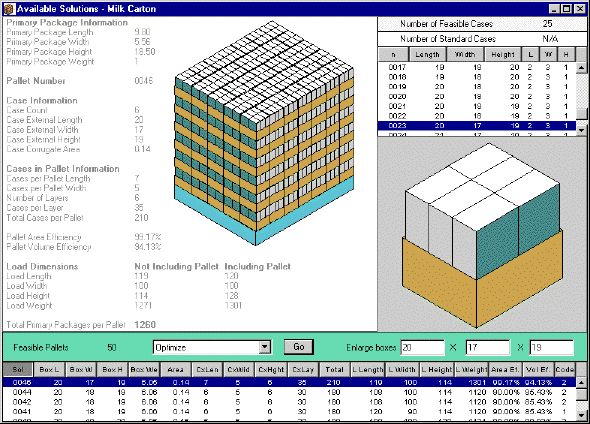Viewport: 590px width, 424px height.
Task: Click cases list scrollbar up arrow
Action: tap(581, 68)
